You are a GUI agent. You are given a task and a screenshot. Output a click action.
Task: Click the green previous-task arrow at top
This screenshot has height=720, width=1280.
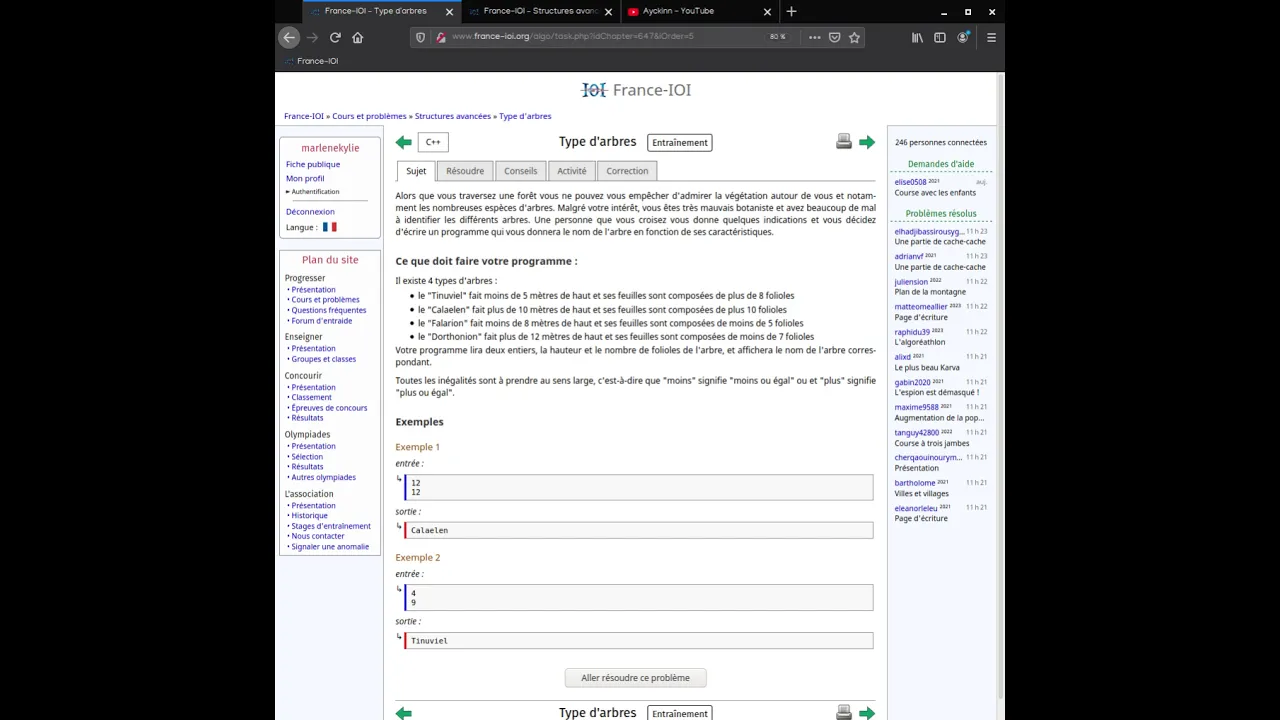403,142
